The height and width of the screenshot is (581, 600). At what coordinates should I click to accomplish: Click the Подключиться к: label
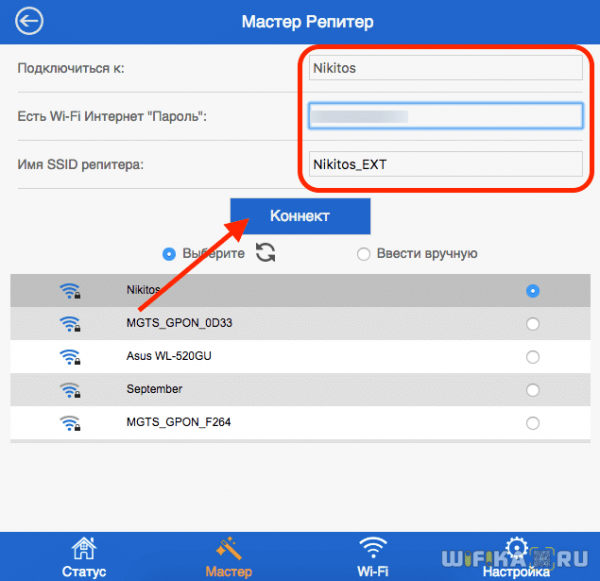(x=71, y=68)
